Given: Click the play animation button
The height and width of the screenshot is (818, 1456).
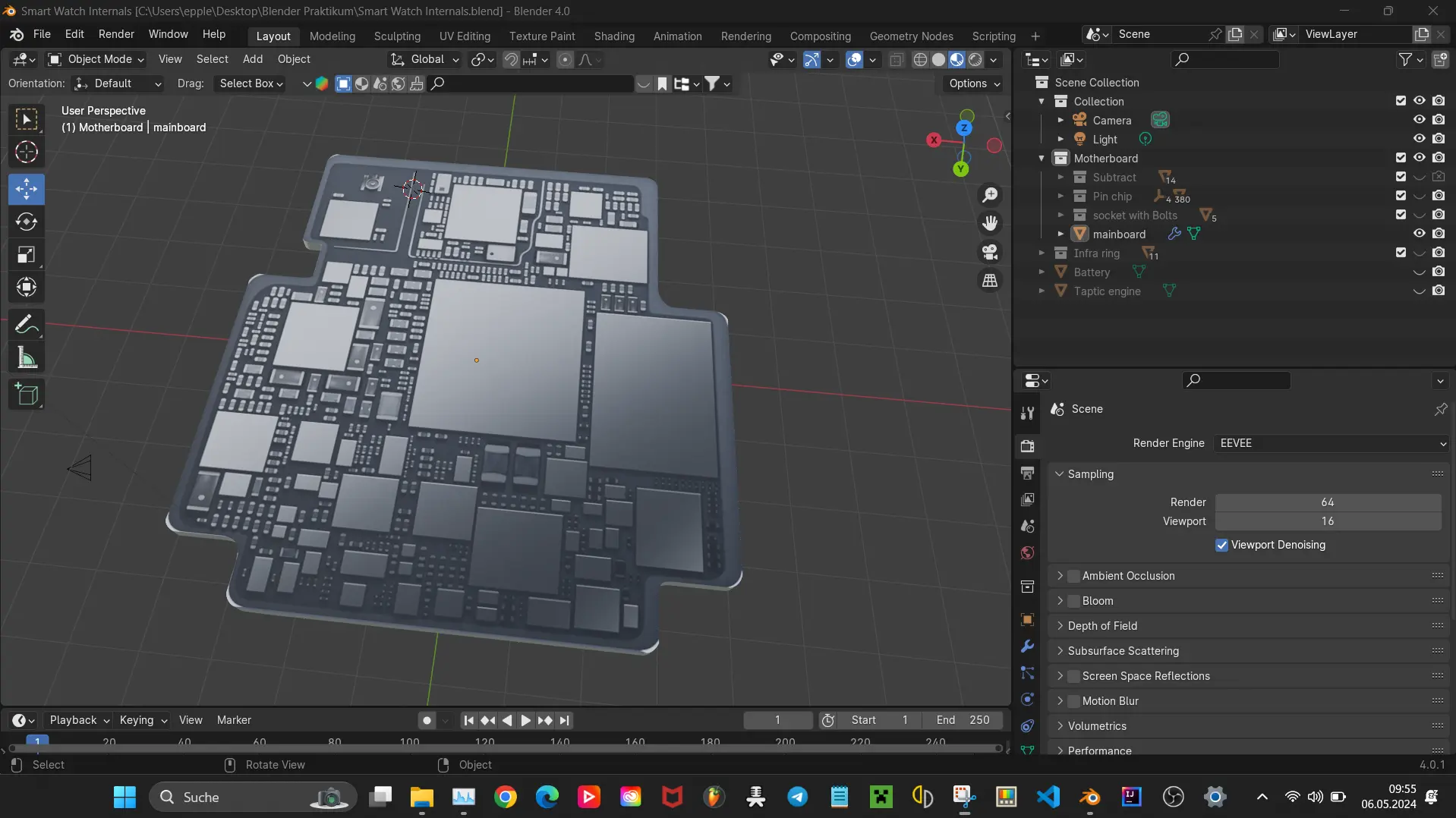Looking at the screenshot, I should pyautogui.click(x=525, y=720).
